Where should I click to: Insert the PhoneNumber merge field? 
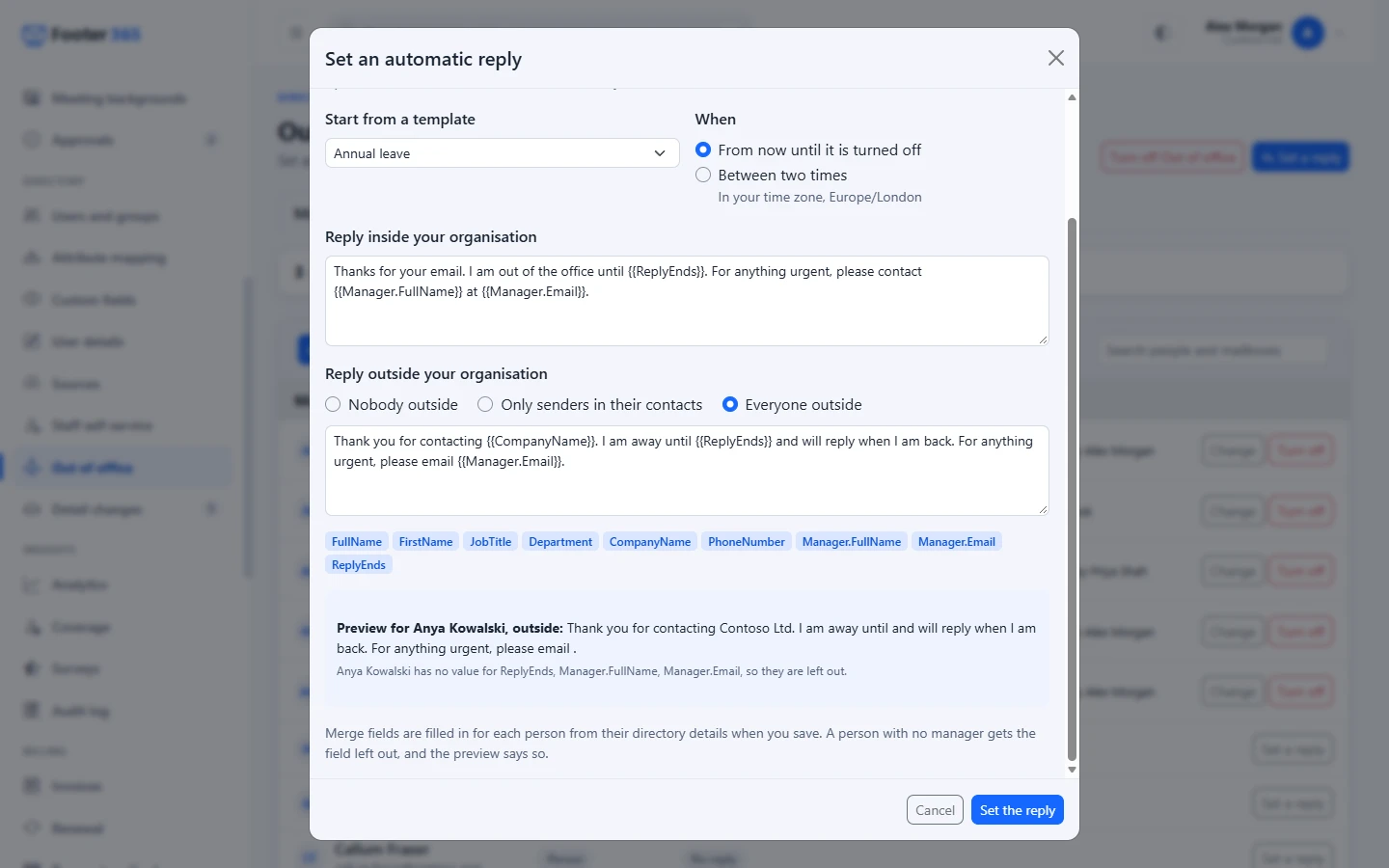click(x=747, y=542)
